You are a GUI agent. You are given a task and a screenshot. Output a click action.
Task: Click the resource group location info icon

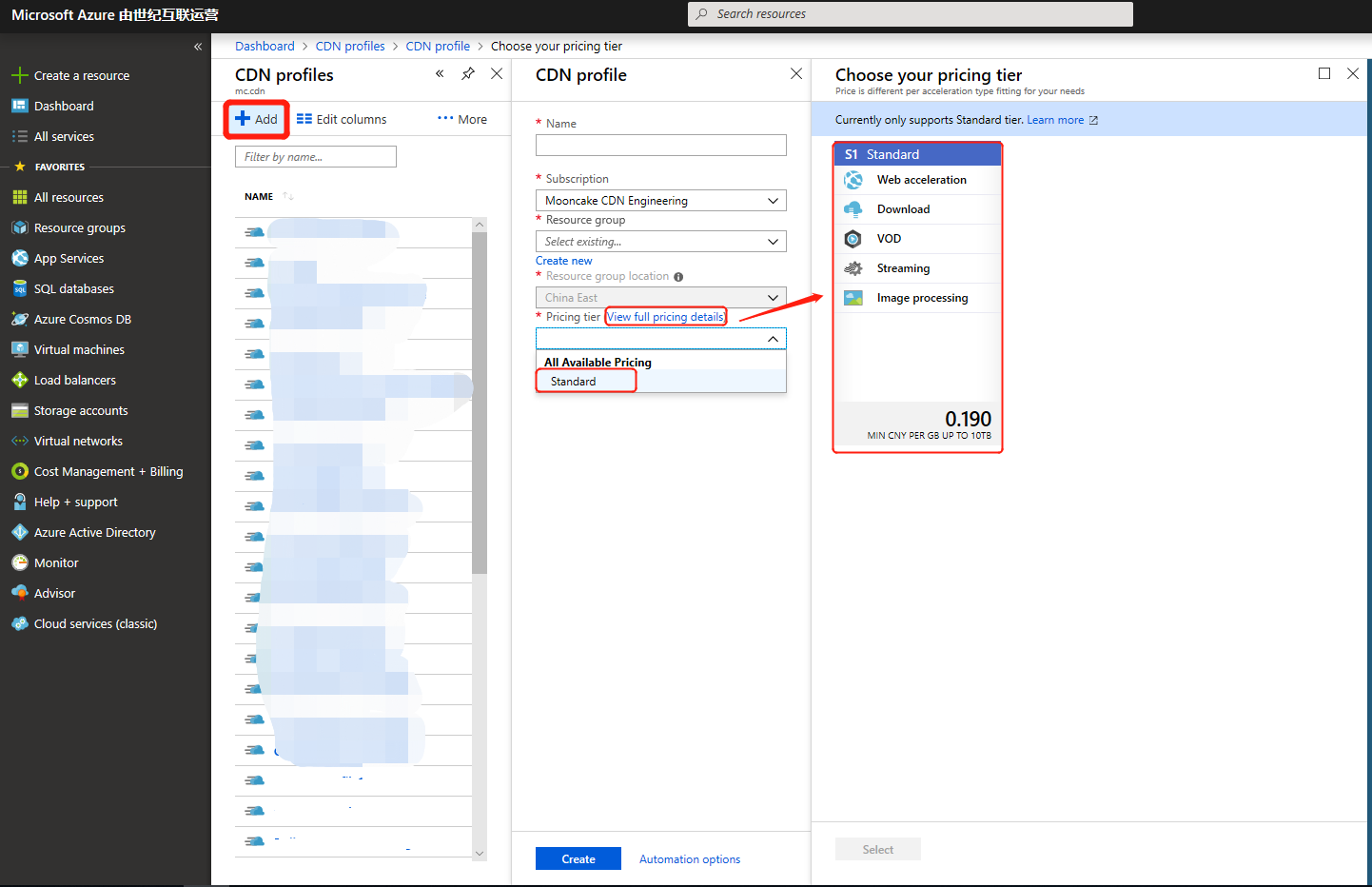tap(678, 277)
